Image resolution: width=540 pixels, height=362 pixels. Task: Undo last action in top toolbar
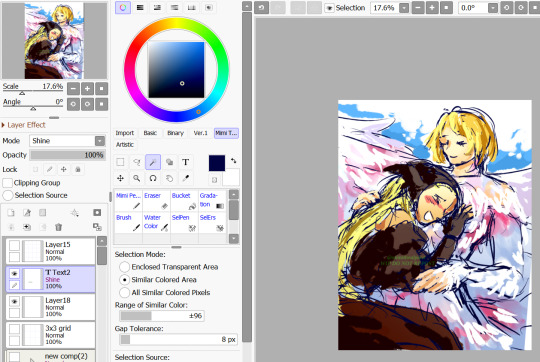click(x=261, y=8)
